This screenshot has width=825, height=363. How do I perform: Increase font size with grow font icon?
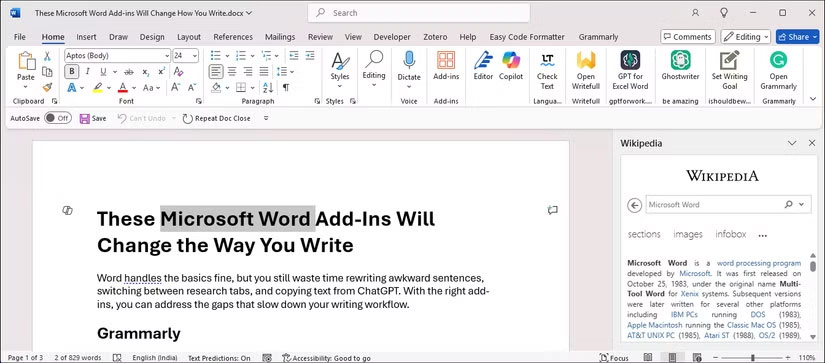pos(176,87)
